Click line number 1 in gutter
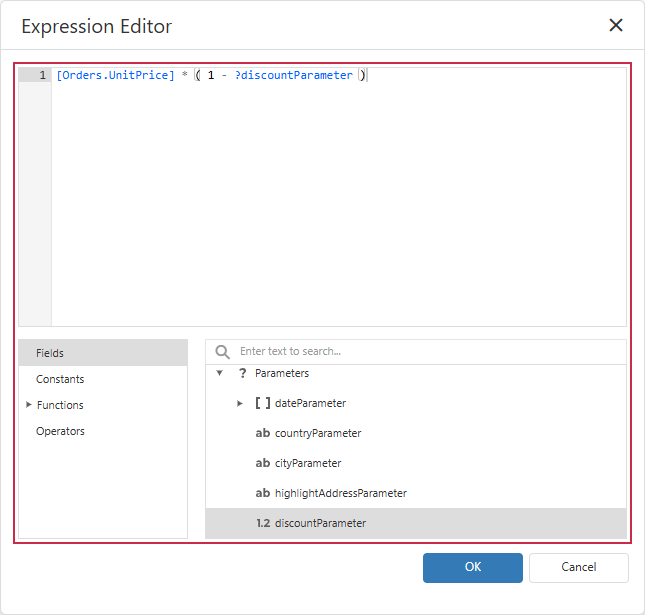Image resolution: width=645 pixels, height=615 pixels. pyautogui.click(x=42, y=75)
